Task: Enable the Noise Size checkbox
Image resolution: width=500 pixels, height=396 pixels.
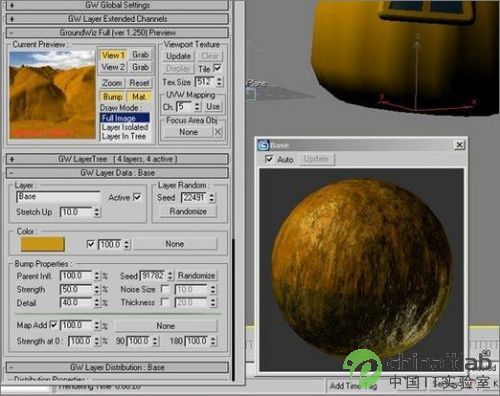Action: click(x=165, y=289)
